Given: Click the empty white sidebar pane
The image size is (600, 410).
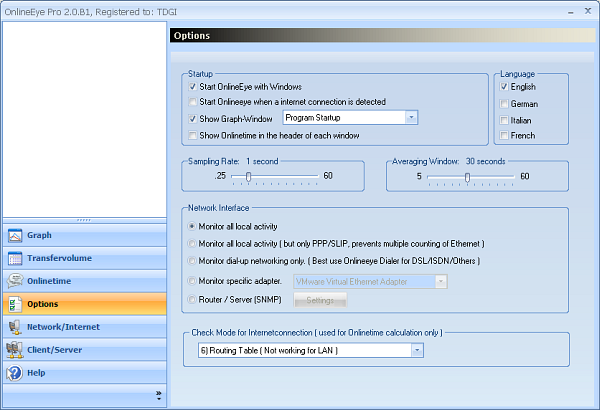Looking at the screenshot, I should point(85,119).
